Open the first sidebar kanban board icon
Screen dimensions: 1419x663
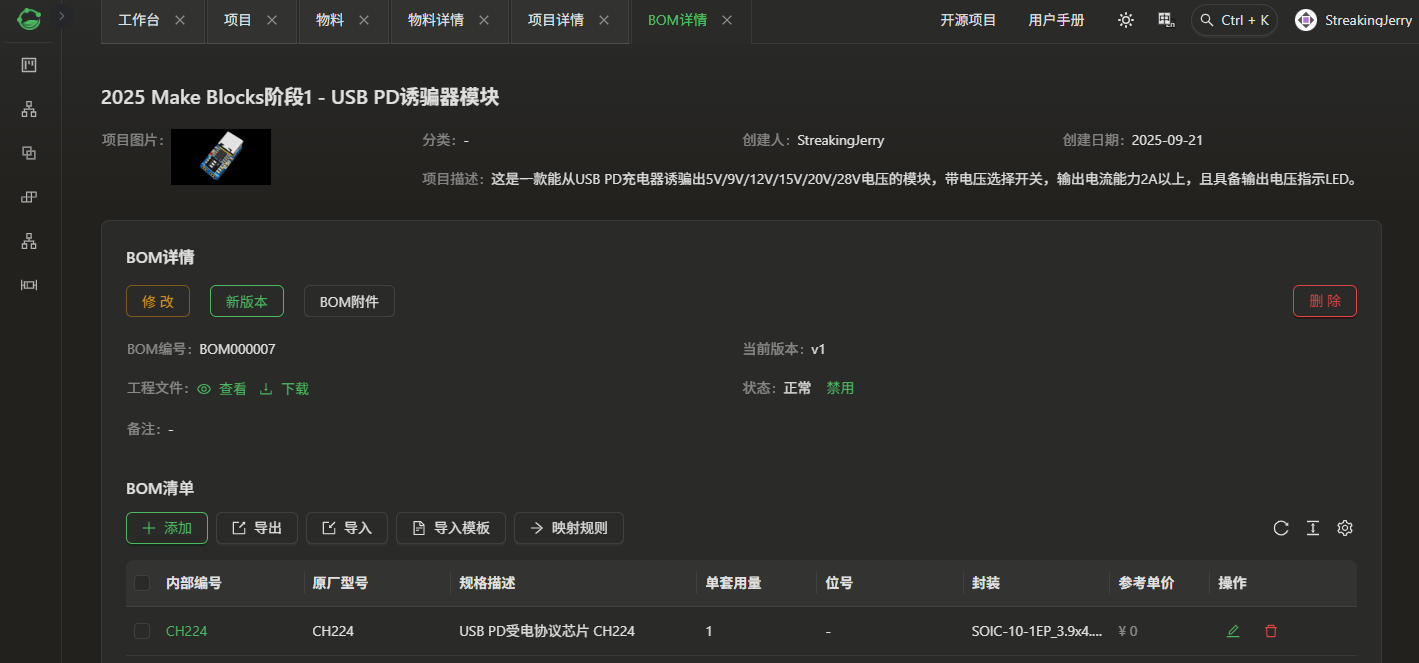pyautogui.click(x=29, y=65)
